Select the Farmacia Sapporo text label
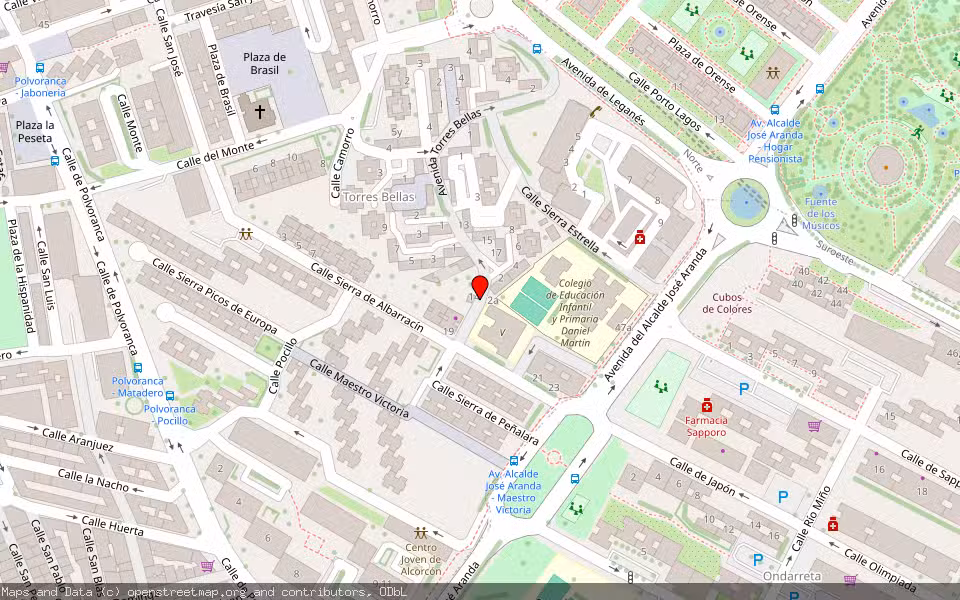 tap(706, 426)
